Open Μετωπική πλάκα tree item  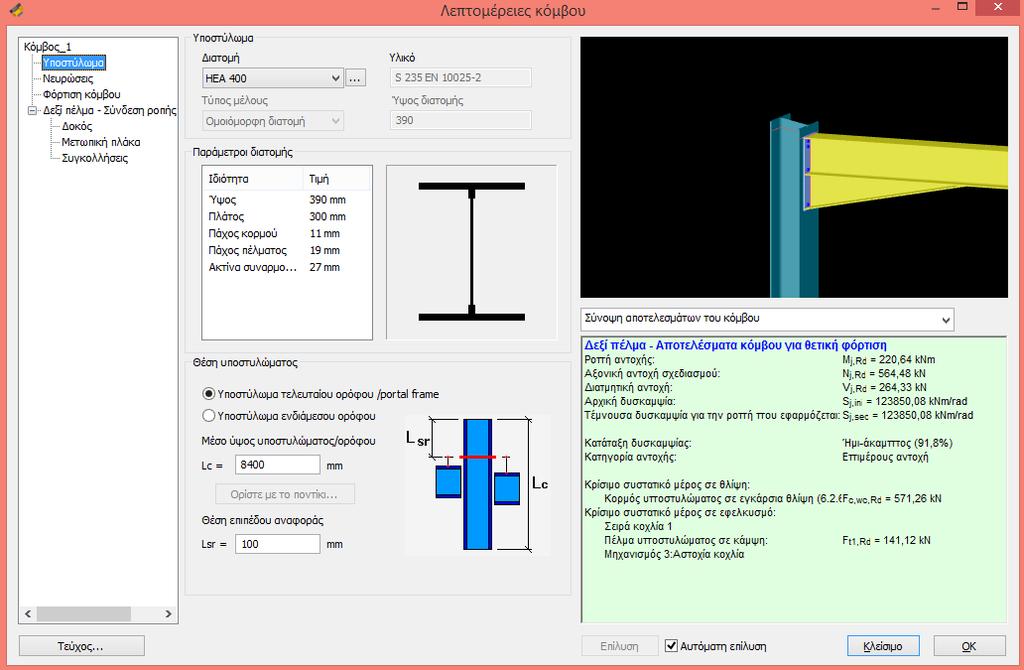[x=101, y=142]
